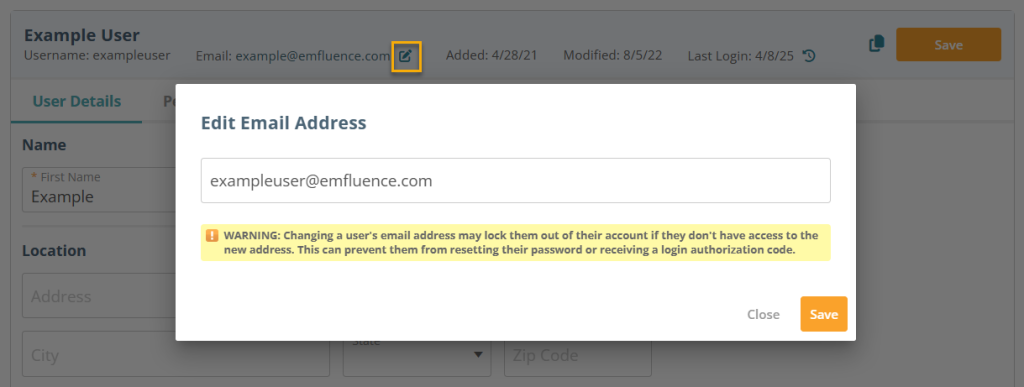Click the top-right page Save button
Screen dimensions: 1024x387
click(x=948, y=44)
